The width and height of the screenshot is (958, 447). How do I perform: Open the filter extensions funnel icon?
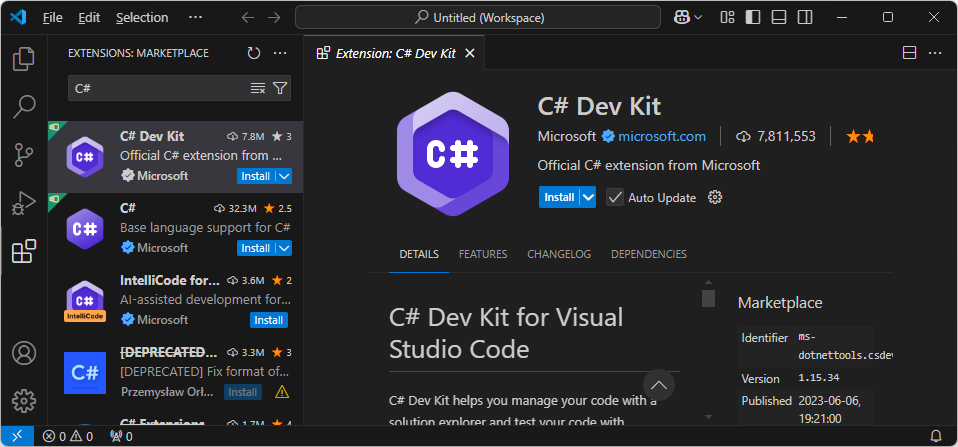click(x=280, y=89)
